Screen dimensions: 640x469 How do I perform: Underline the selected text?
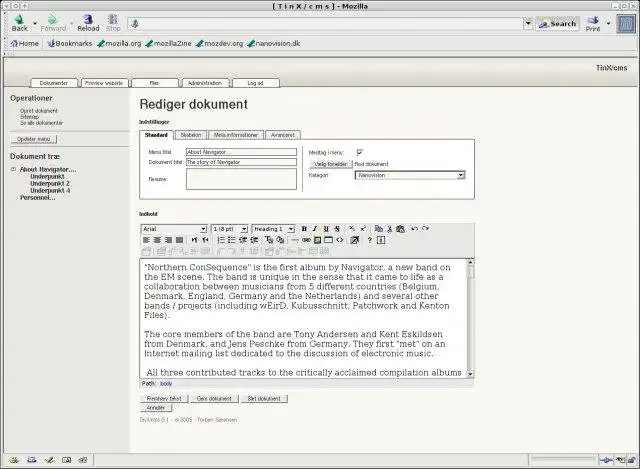pyautogui.click(x=326, y=229)
